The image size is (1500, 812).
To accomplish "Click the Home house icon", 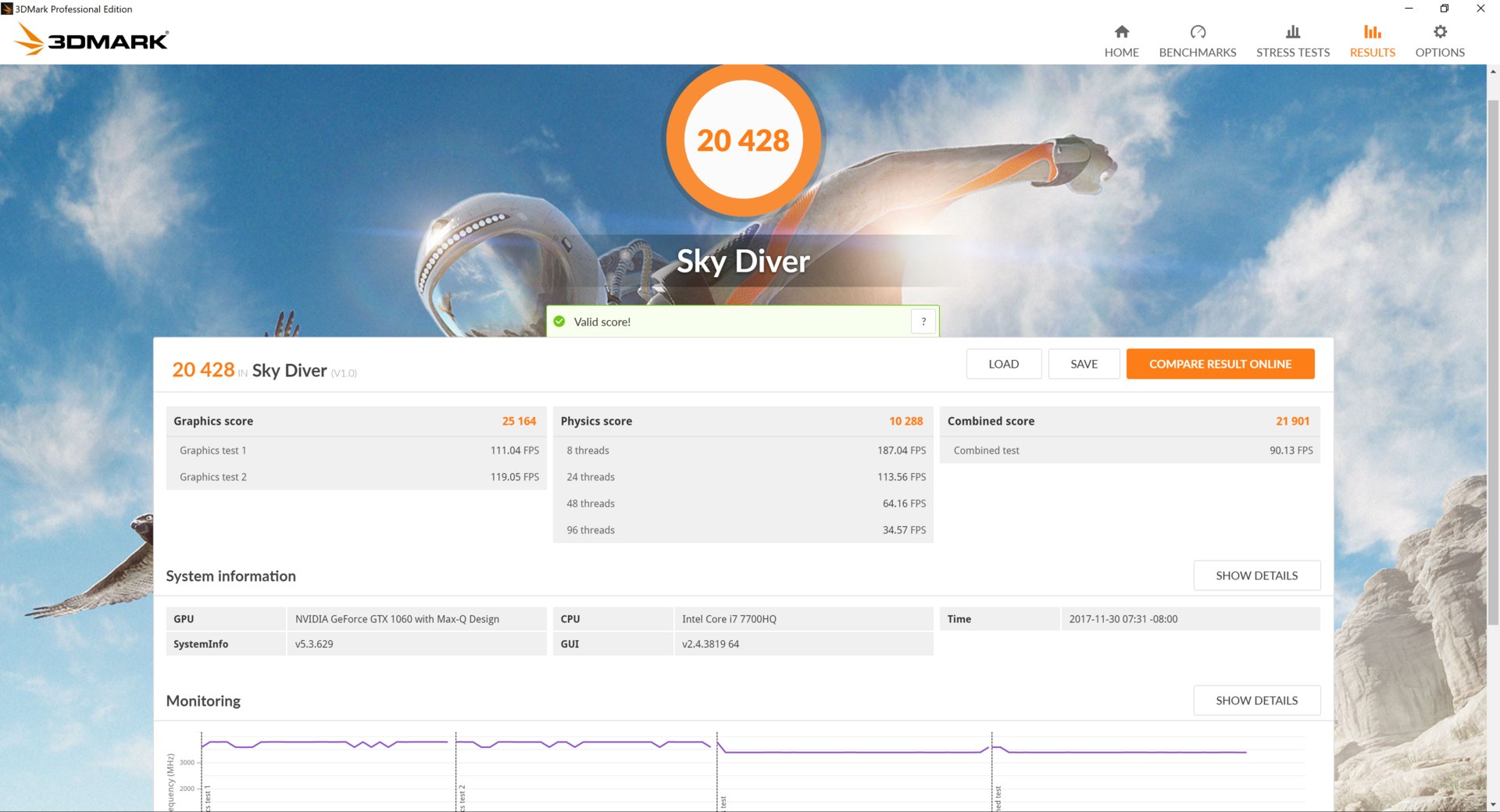I will coord(1121,32).
